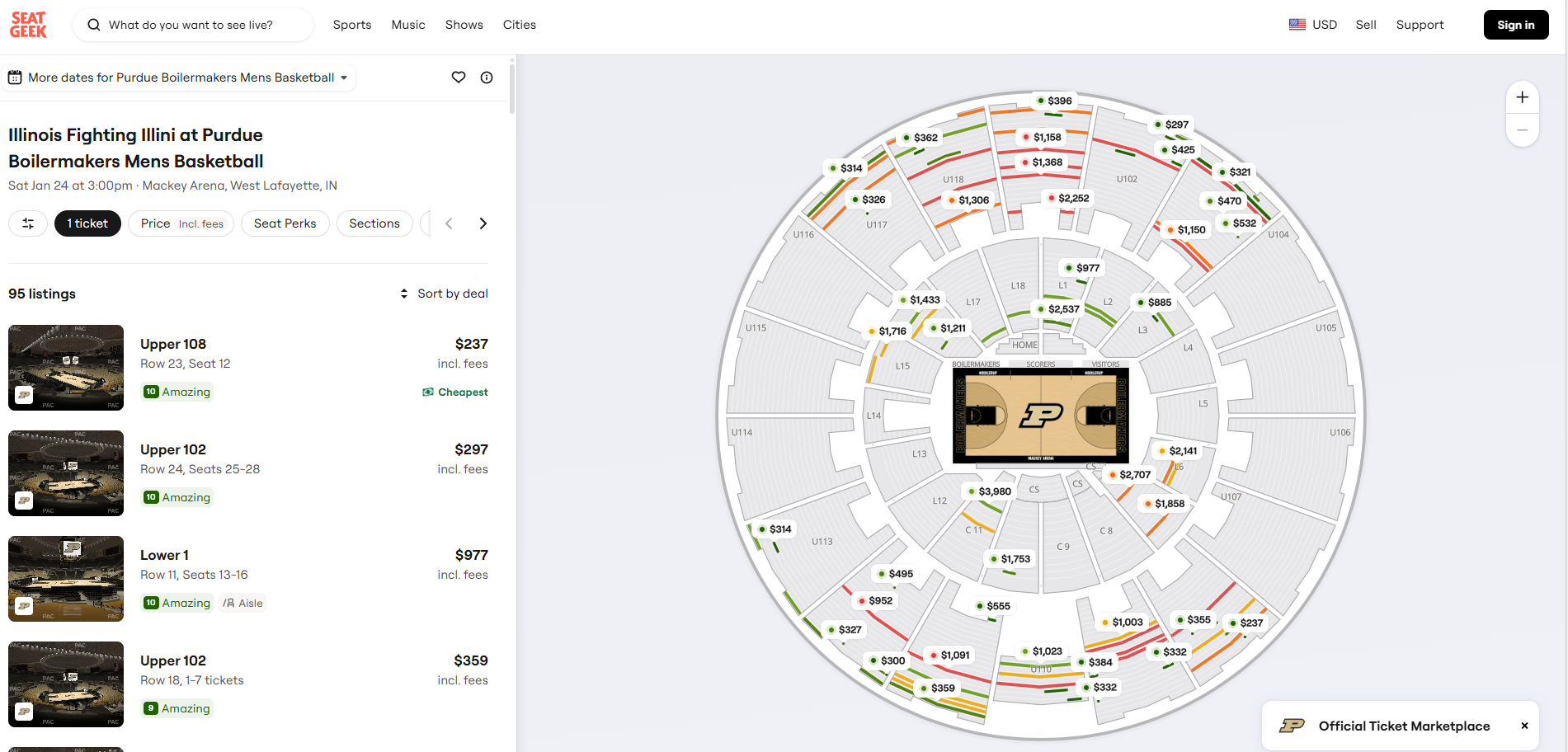Open the Music menu
Viewport: 1568px width, 752px height.
(408, 25)
